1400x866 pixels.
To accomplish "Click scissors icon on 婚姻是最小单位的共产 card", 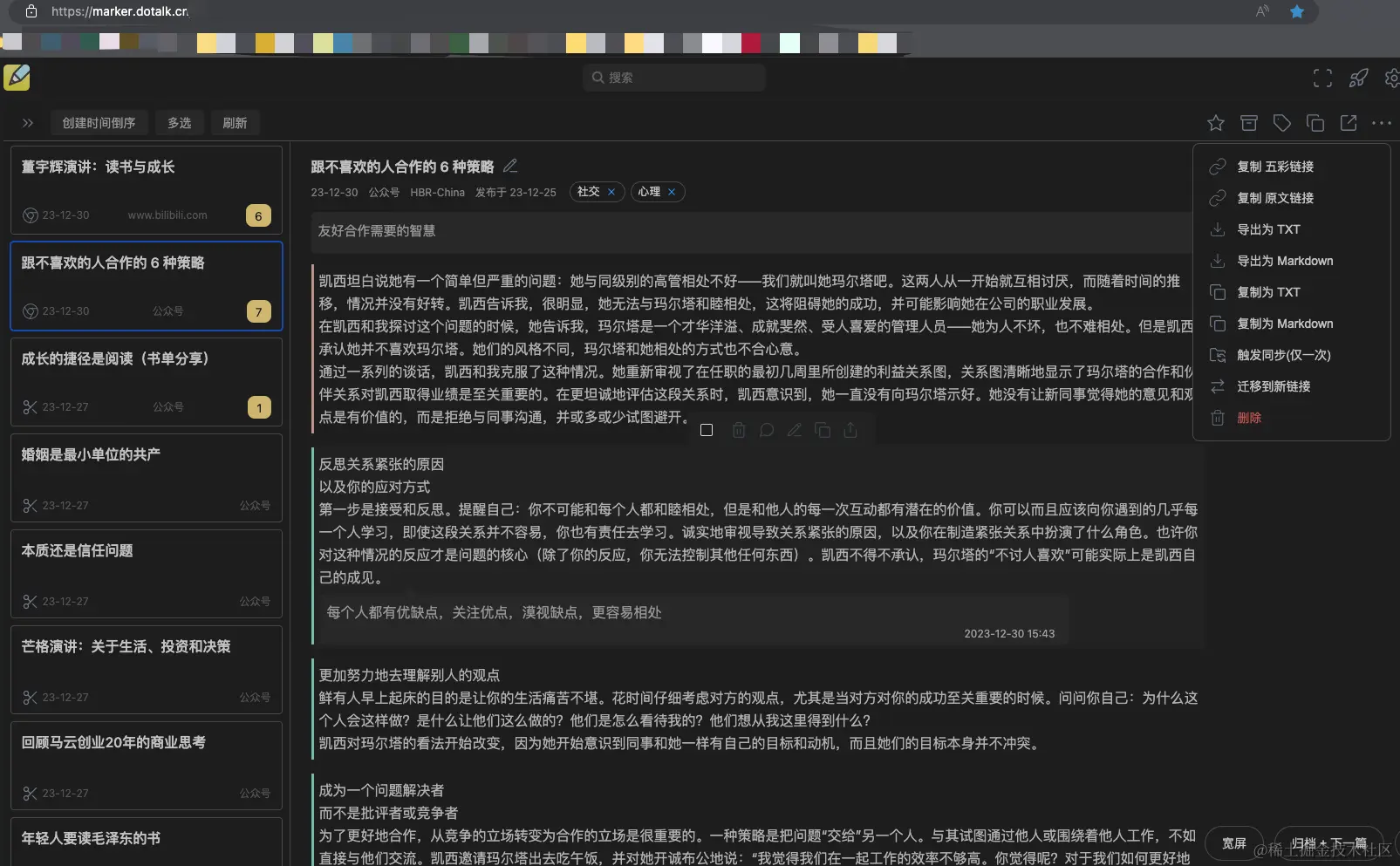I will click(x=30, y=506).
